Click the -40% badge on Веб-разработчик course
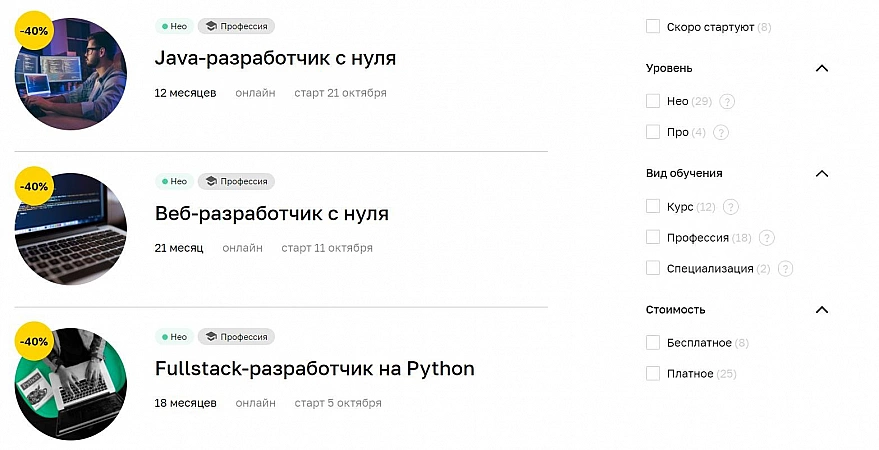Viewport: 879px width, 450px height. (35, 186)
